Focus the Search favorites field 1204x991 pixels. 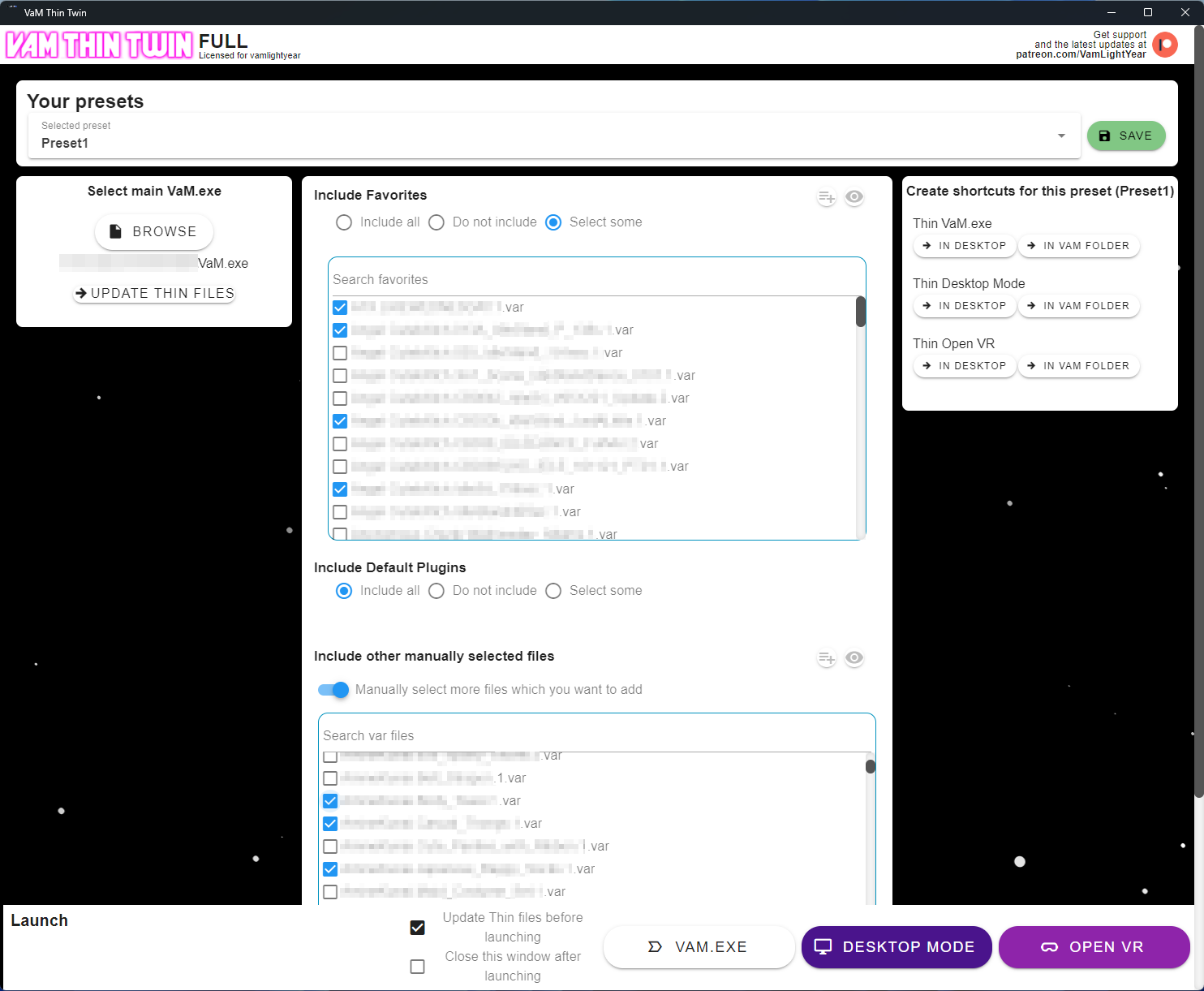point(596,279)
